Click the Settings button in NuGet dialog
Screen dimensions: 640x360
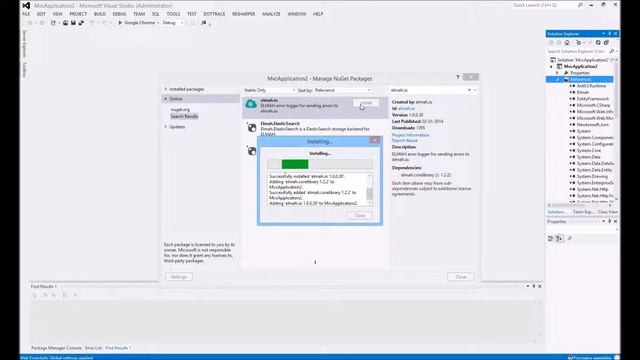pyautogui.click(x=179, y=277)
